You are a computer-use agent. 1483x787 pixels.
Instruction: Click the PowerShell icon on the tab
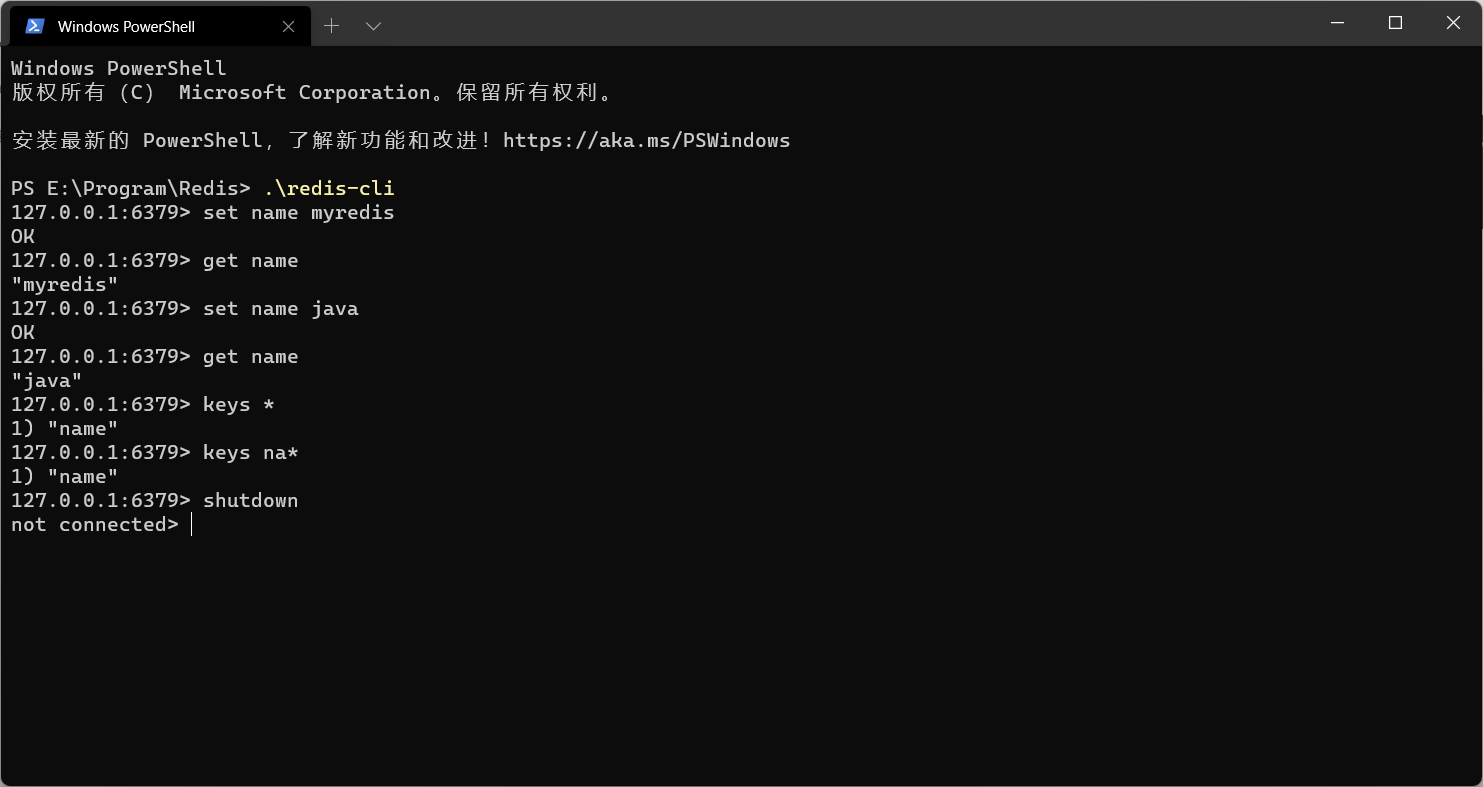tap(35, 26)
